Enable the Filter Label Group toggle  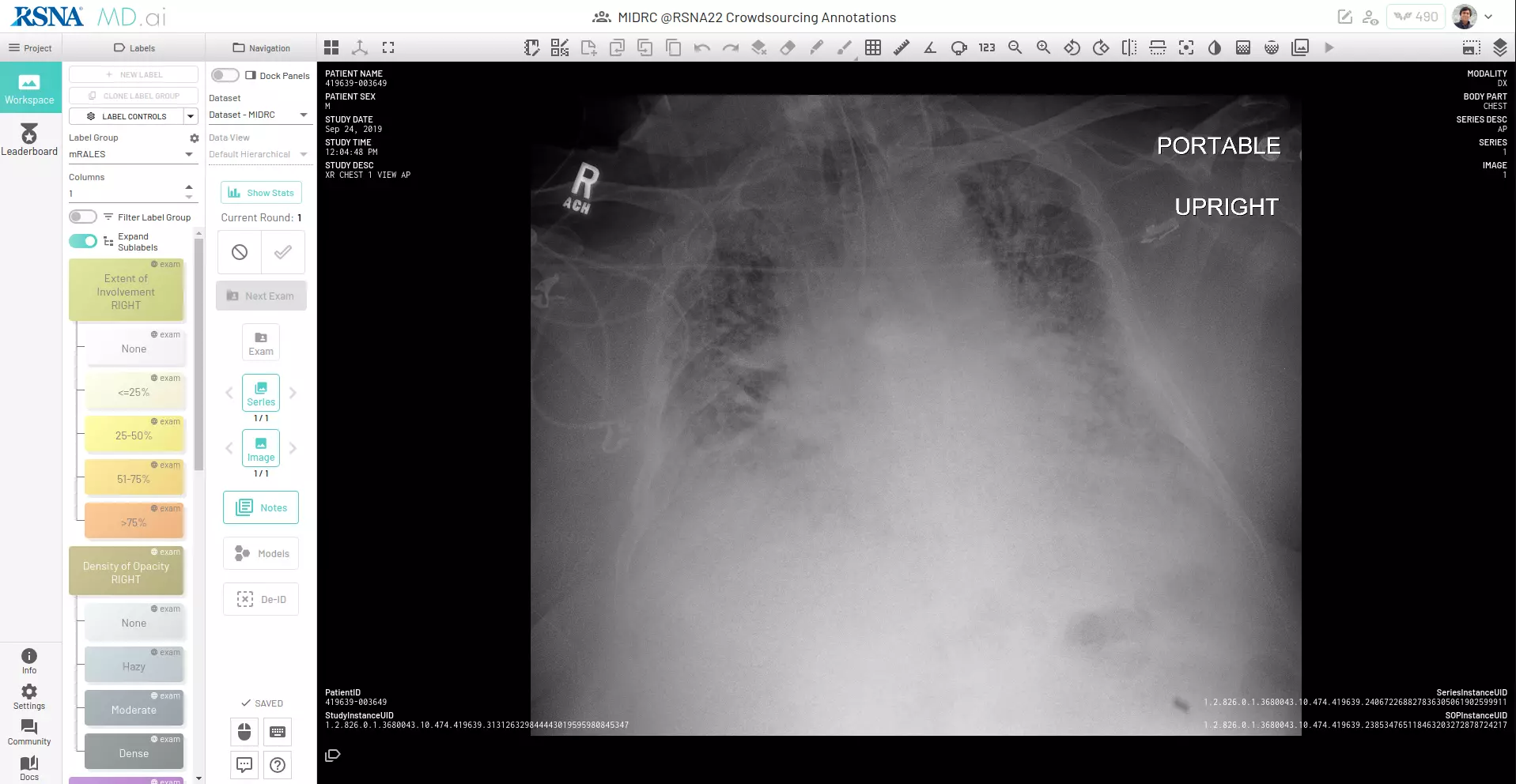83,217
